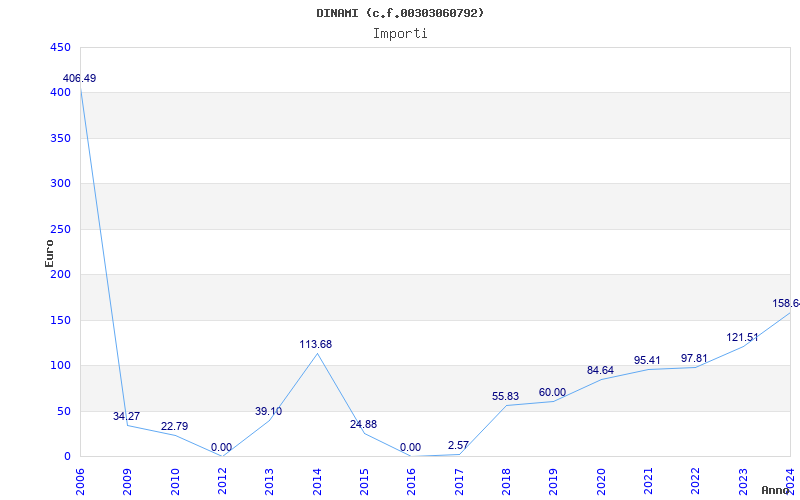This screenshot has height=500, width=800.
Task: Click the 55.83 data label
Action: click(505, 396)
